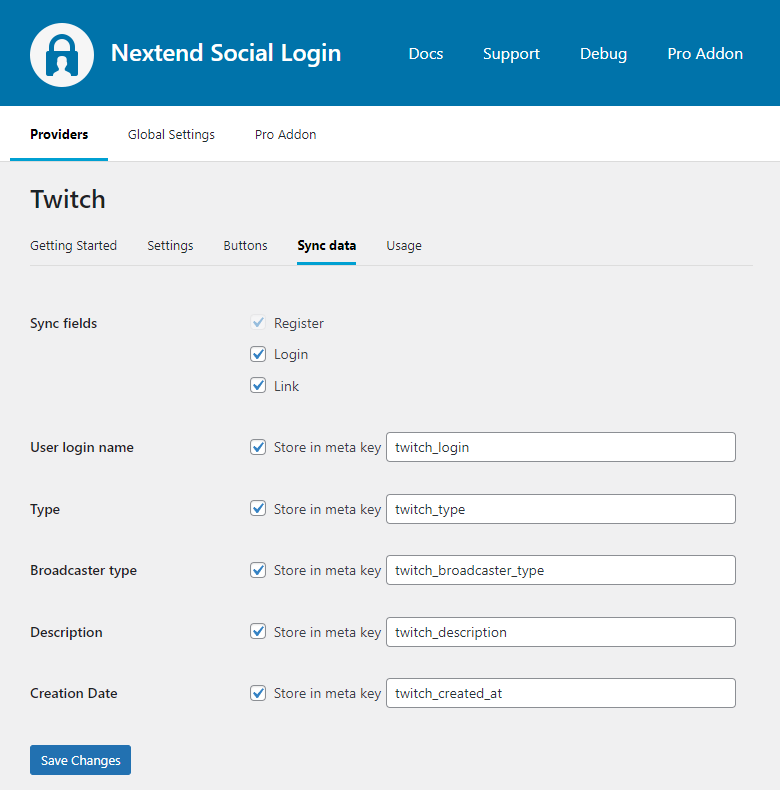Open the Settings sub-tab for Twitch

coord(170,246)
